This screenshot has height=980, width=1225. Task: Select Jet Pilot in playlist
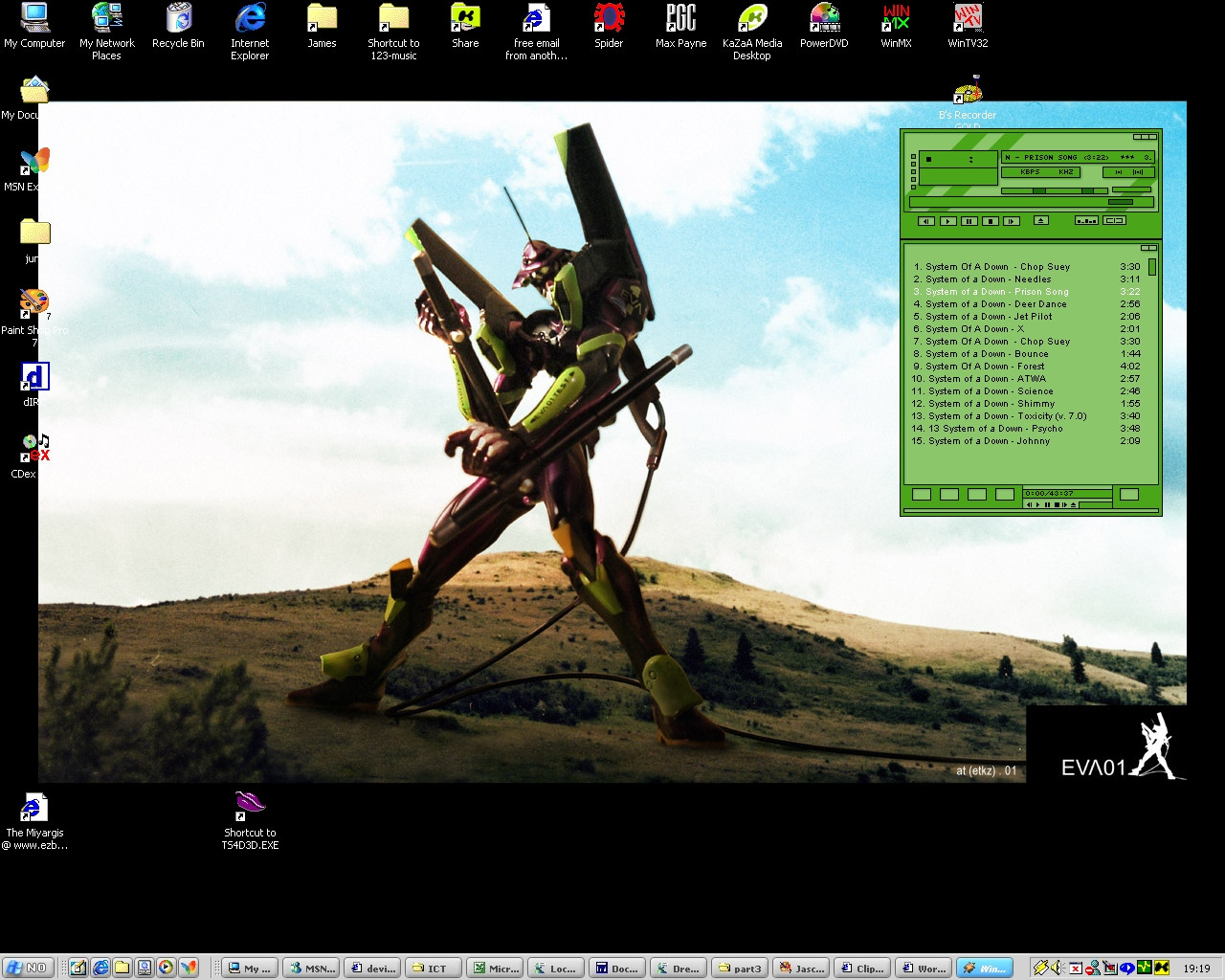tap(1027, 317)
